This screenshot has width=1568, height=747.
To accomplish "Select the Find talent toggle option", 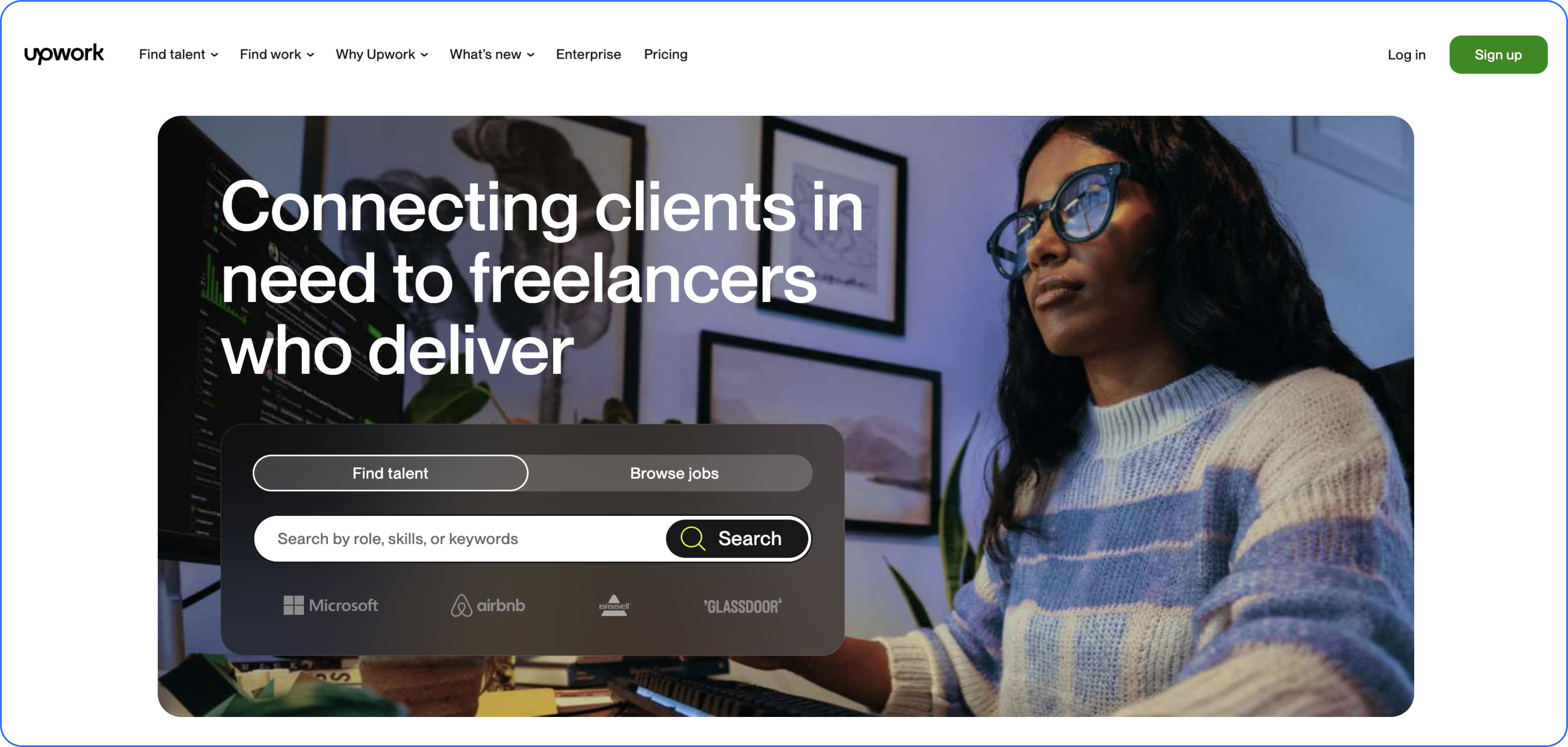I will point(390,473).
